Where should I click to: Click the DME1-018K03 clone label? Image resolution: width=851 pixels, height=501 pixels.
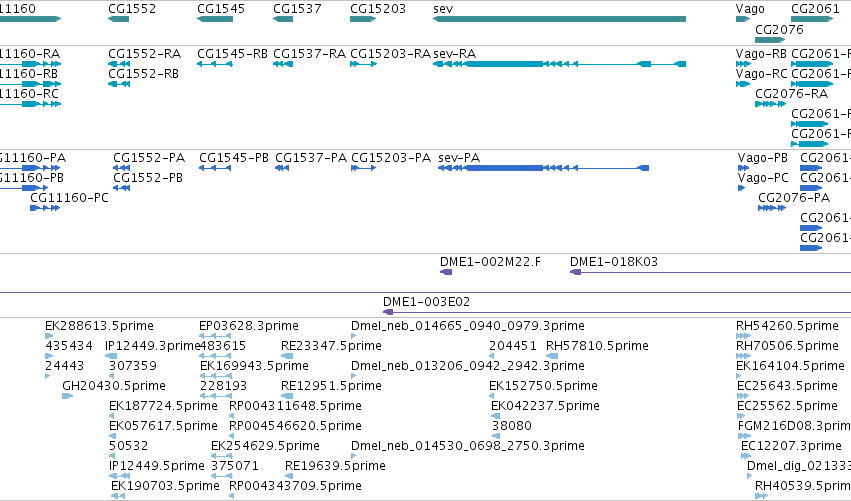[614, 262]
